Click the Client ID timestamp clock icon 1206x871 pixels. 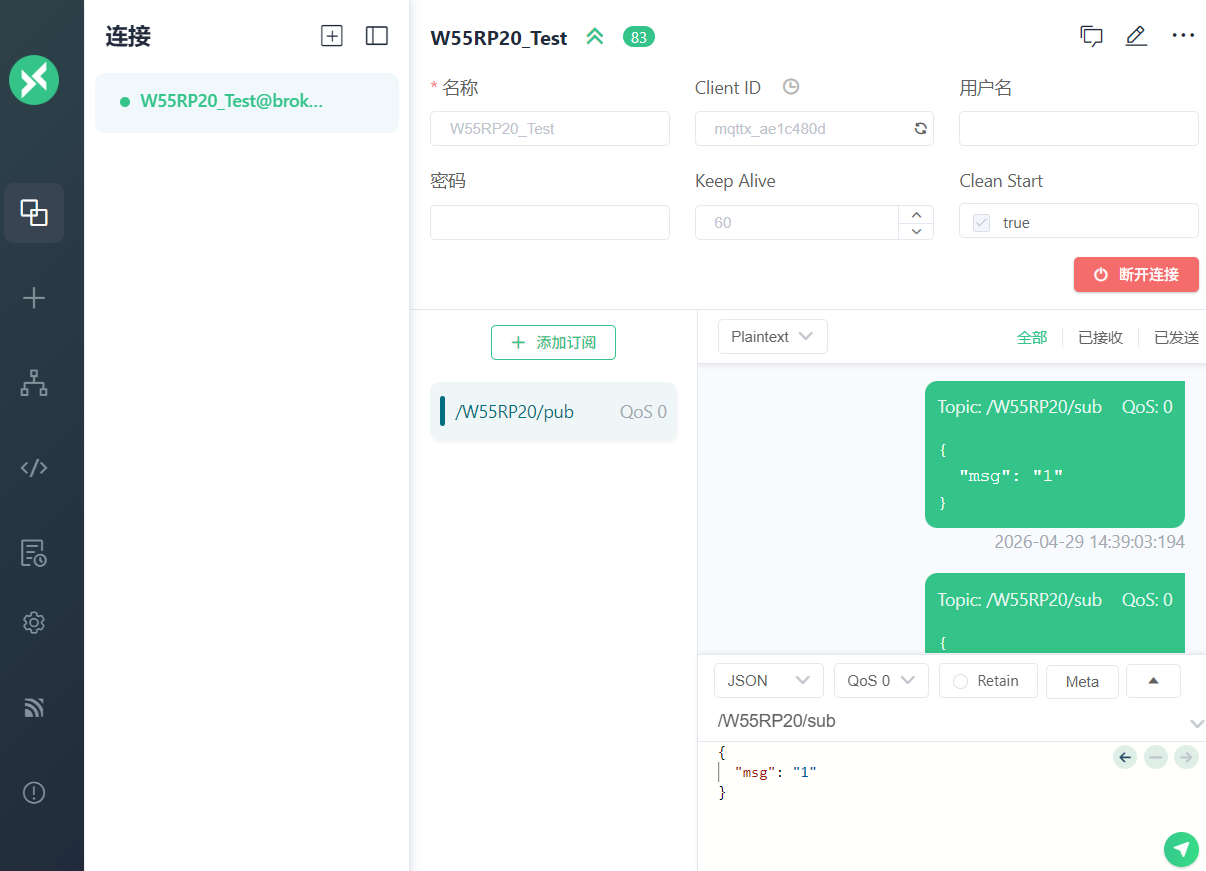(791, 87)
